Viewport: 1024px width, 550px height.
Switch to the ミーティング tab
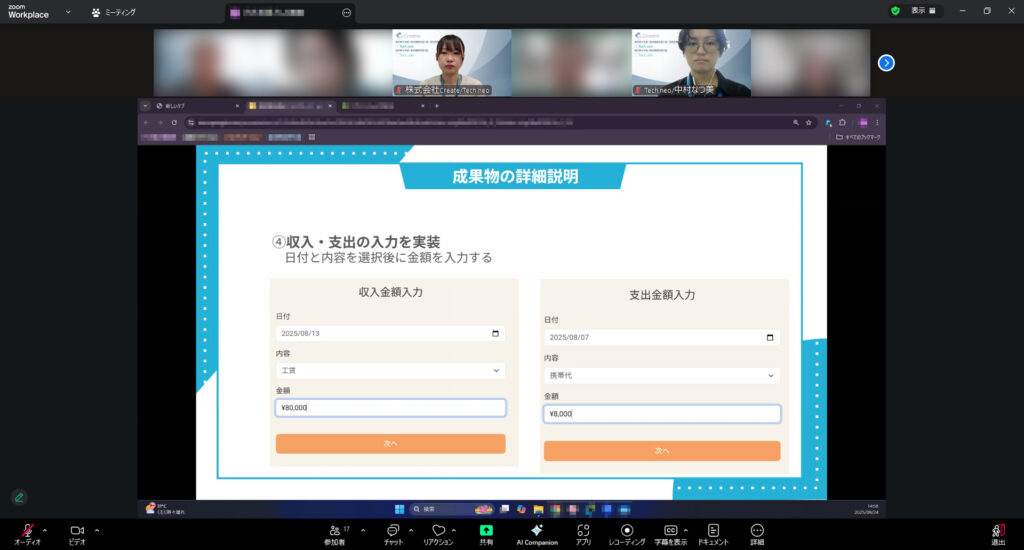click(113, 12)
